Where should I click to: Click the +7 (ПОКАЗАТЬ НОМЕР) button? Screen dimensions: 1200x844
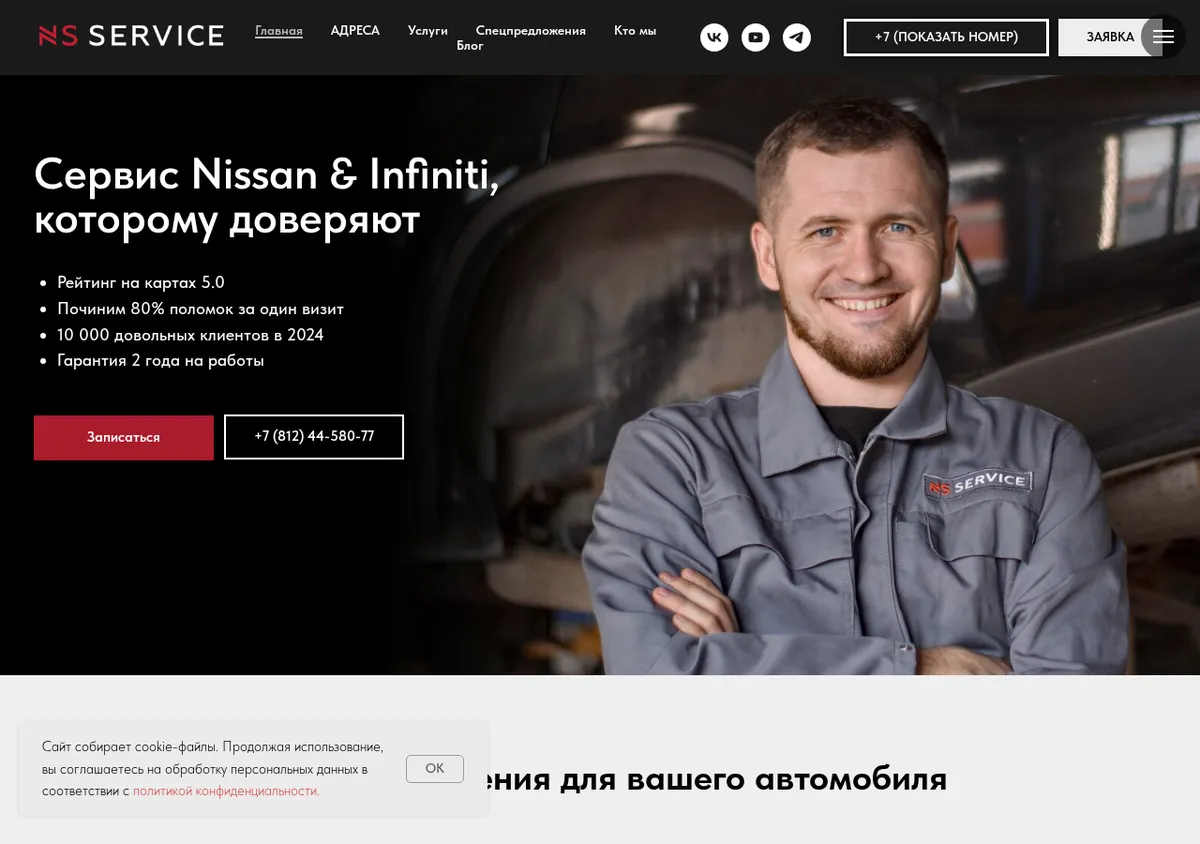click(946, 37)
